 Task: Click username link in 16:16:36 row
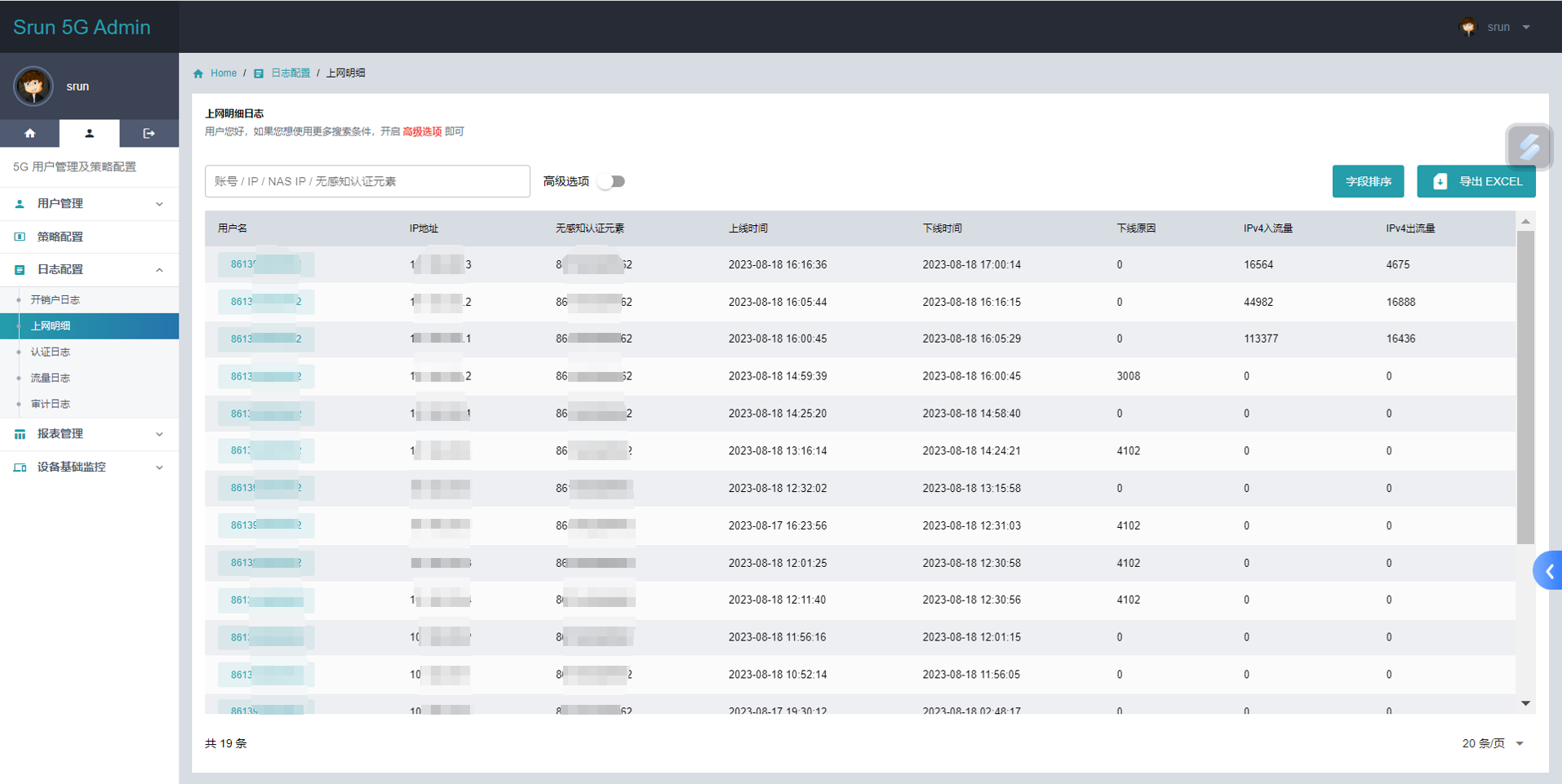click(266, 264)
